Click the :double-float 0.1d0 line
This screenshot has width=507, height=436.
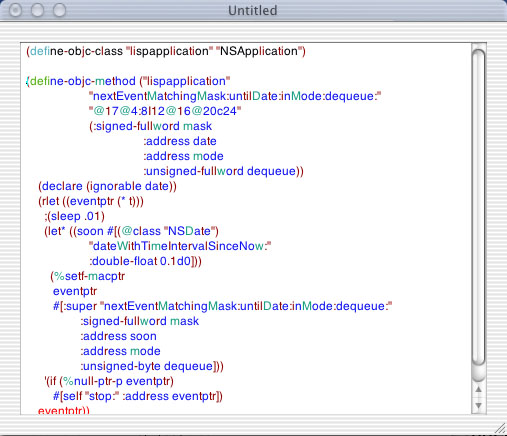click(145, 261)
